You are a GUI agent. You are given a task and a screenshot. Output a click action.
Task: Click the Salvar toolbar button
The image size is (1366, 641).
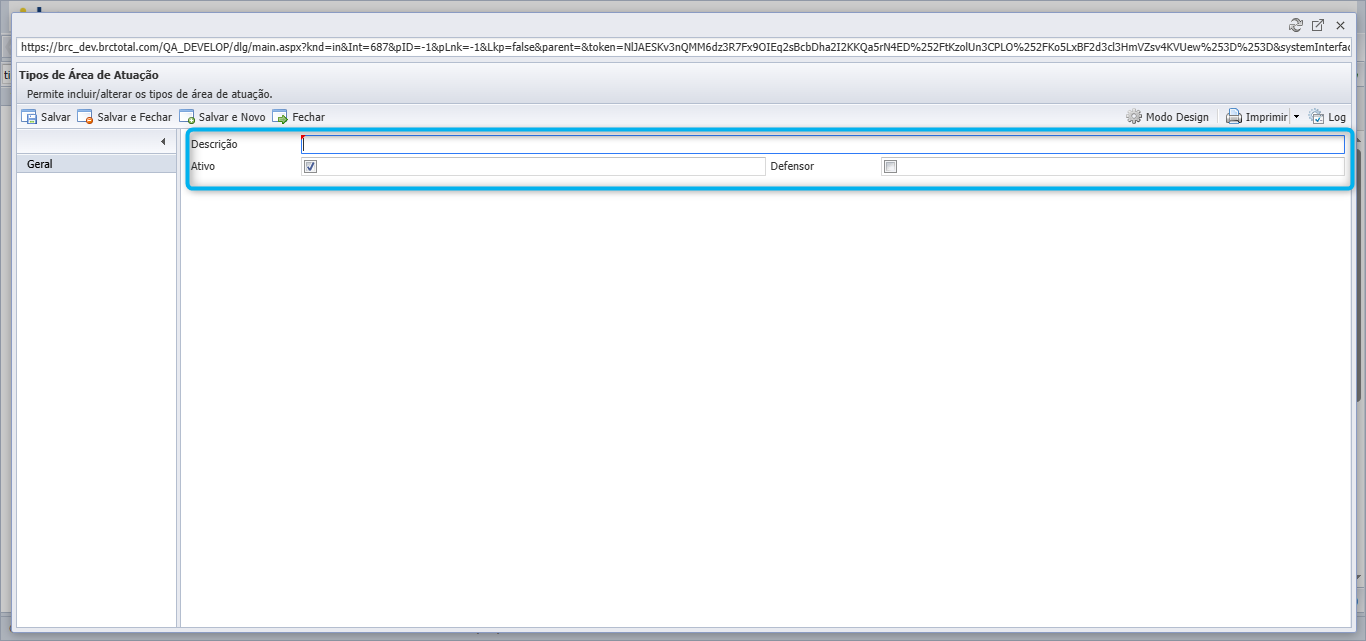coord(46,117)
